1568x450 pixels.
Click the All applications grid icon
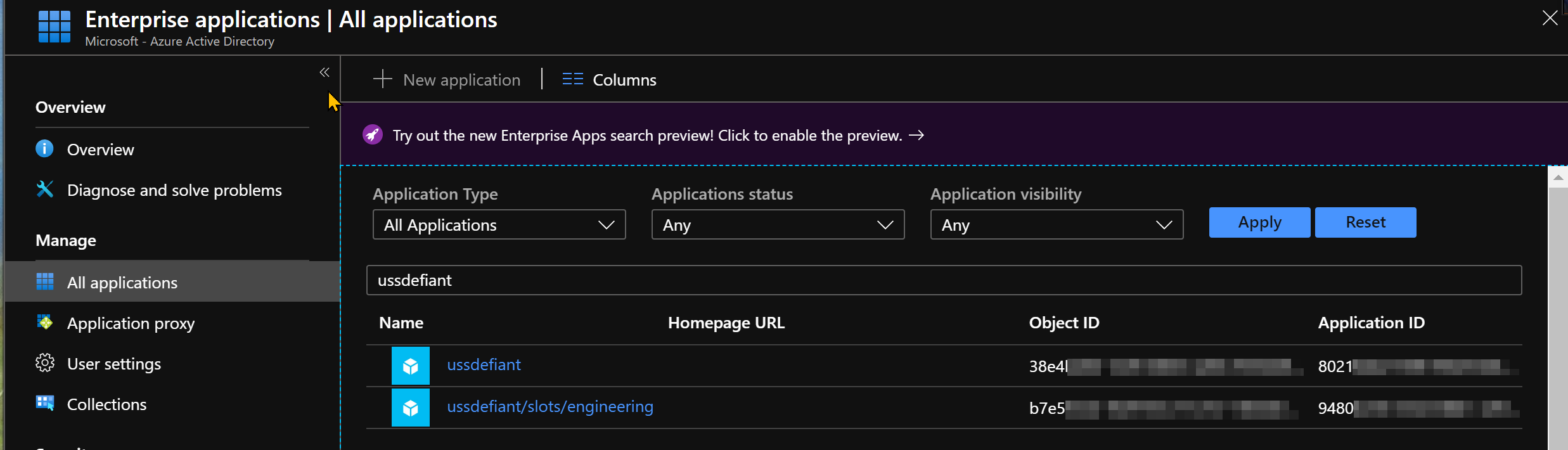coord(44,281)
